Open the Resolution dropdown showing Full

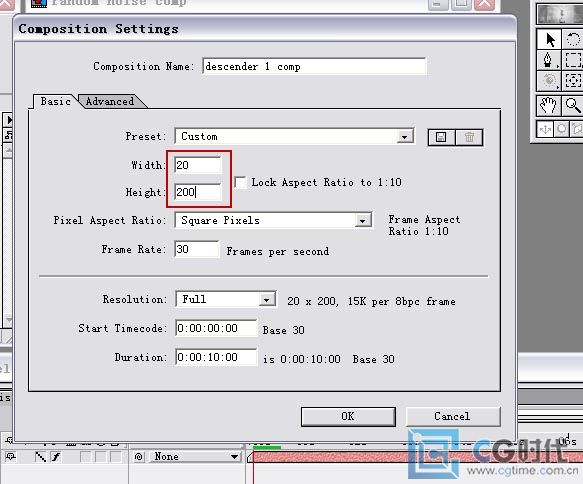click(226, 299)
